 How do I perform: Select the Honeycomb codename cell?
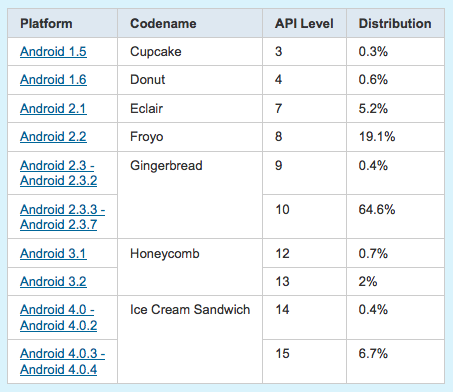(x=190, y=267)
